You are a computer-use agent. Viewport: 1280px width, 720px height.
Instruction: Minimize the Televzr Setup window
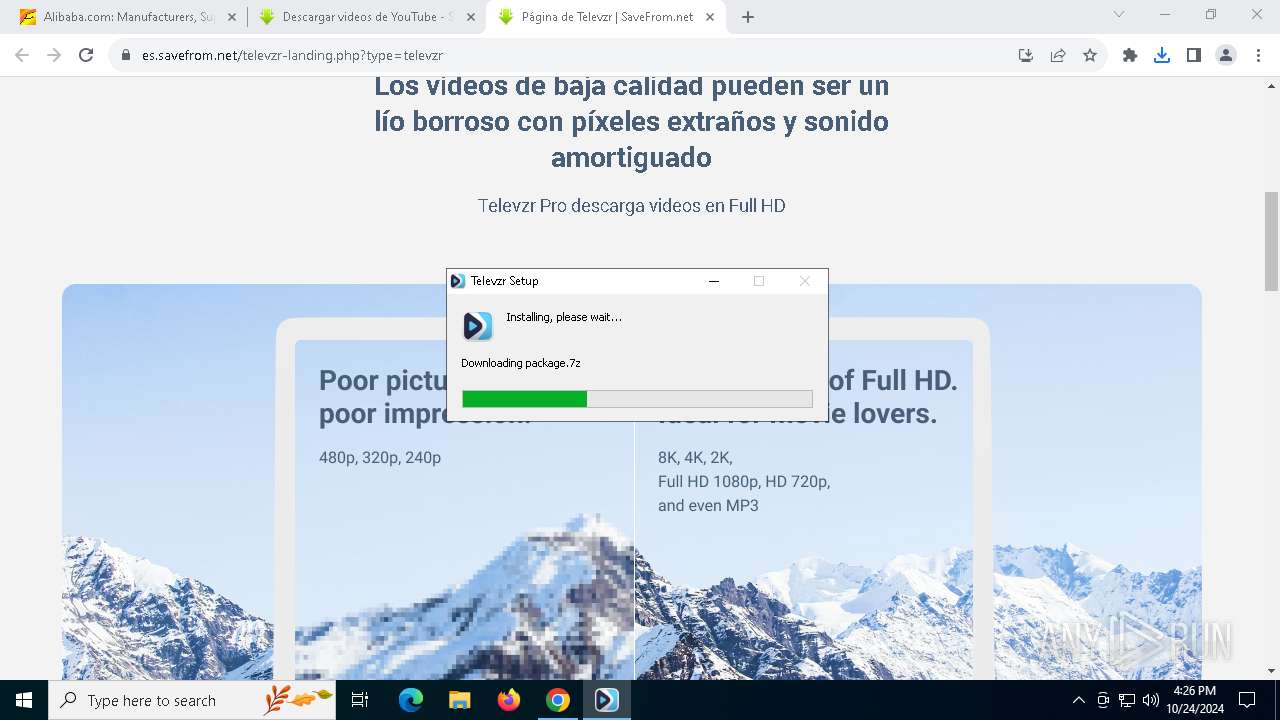714,281
